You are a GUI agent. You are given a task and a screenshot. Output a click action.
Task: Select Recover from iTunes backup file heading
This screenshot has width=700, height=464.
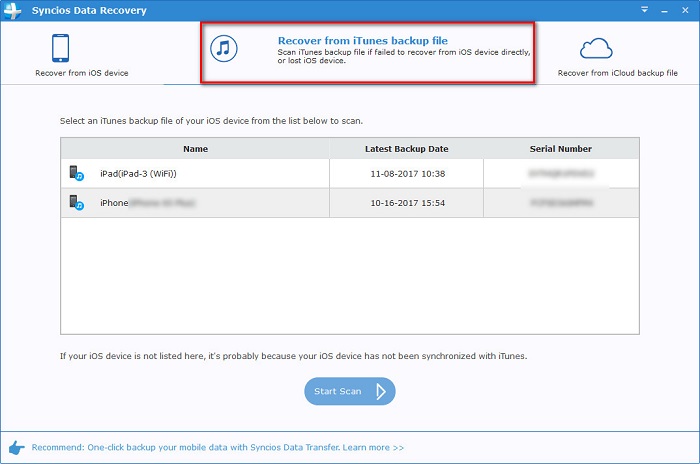point(362,41)
